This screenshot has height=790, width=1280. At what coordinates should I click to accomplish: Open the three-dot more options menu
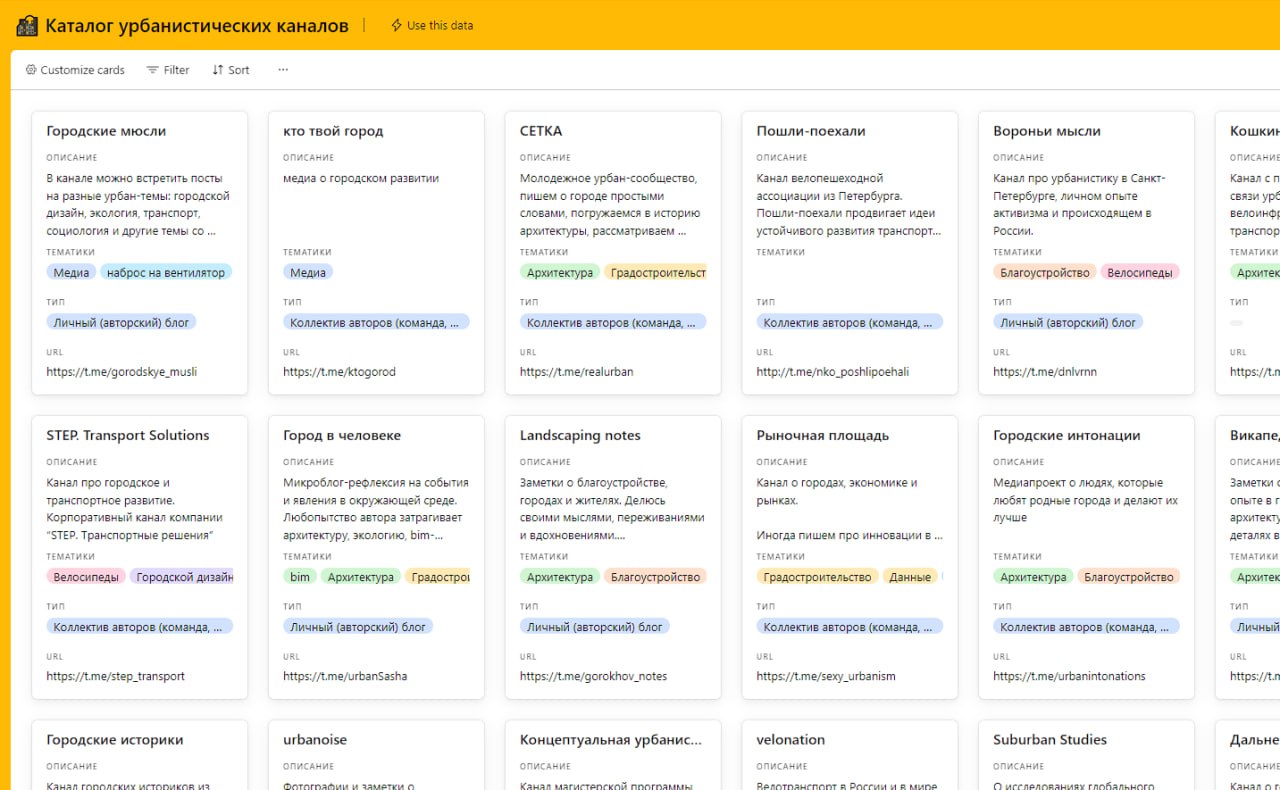tap(283, 70)
